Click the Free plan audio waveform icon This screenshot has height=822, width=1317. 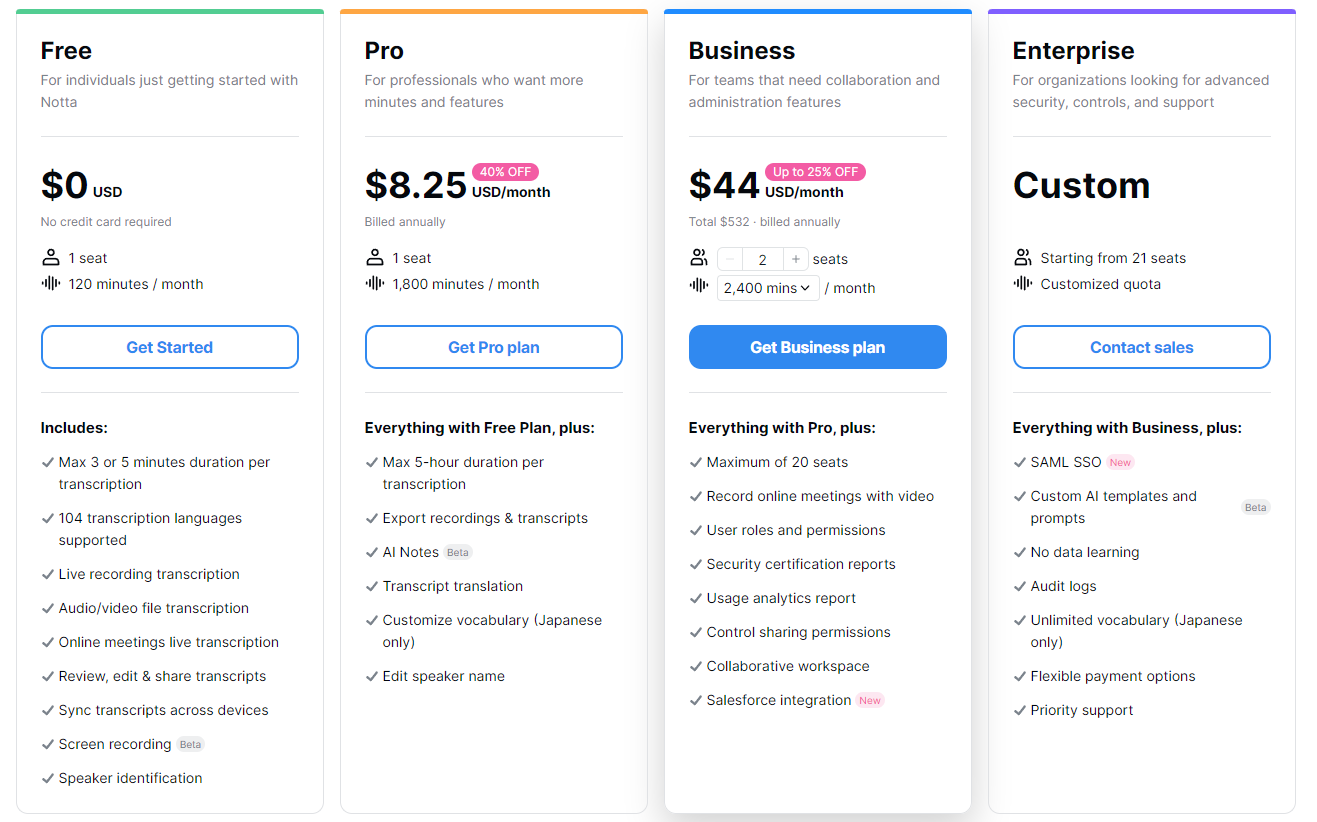point(51,284)
